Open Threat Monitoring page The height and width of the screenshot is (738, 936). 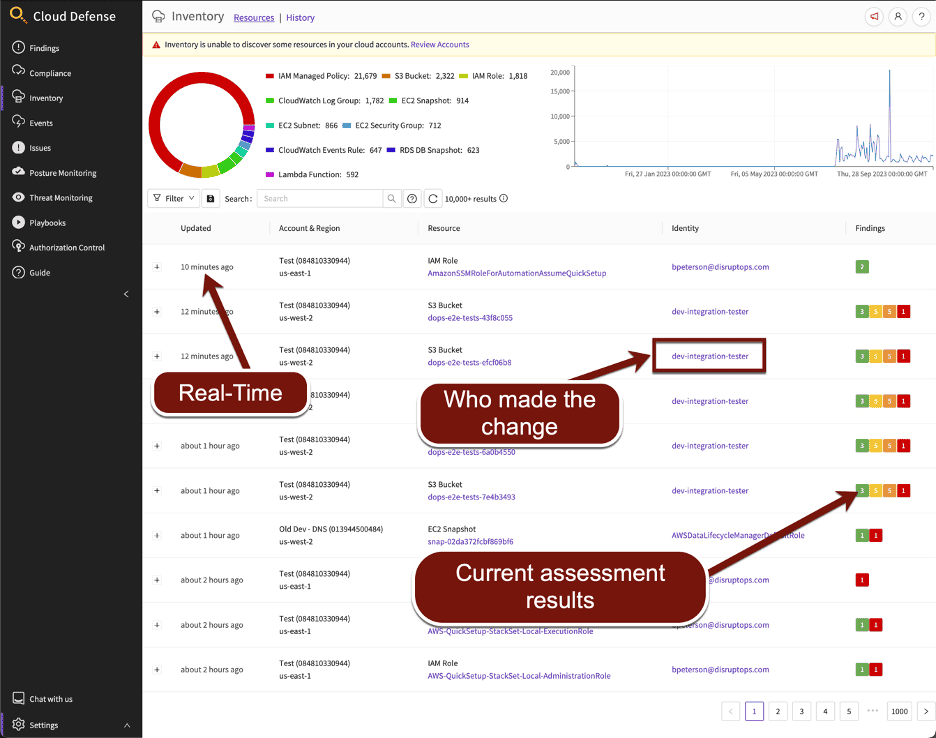point(60,198)
